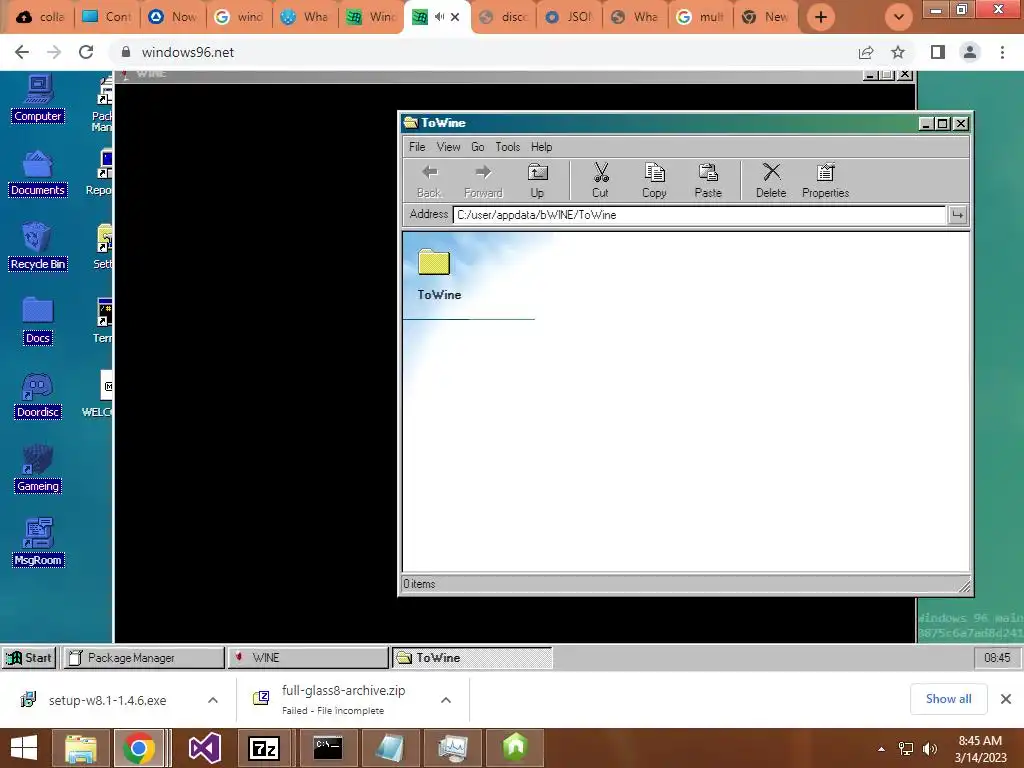Switch to the 'JSO' tab
This screenshot has height=768, width=1024.
(569, 17)
